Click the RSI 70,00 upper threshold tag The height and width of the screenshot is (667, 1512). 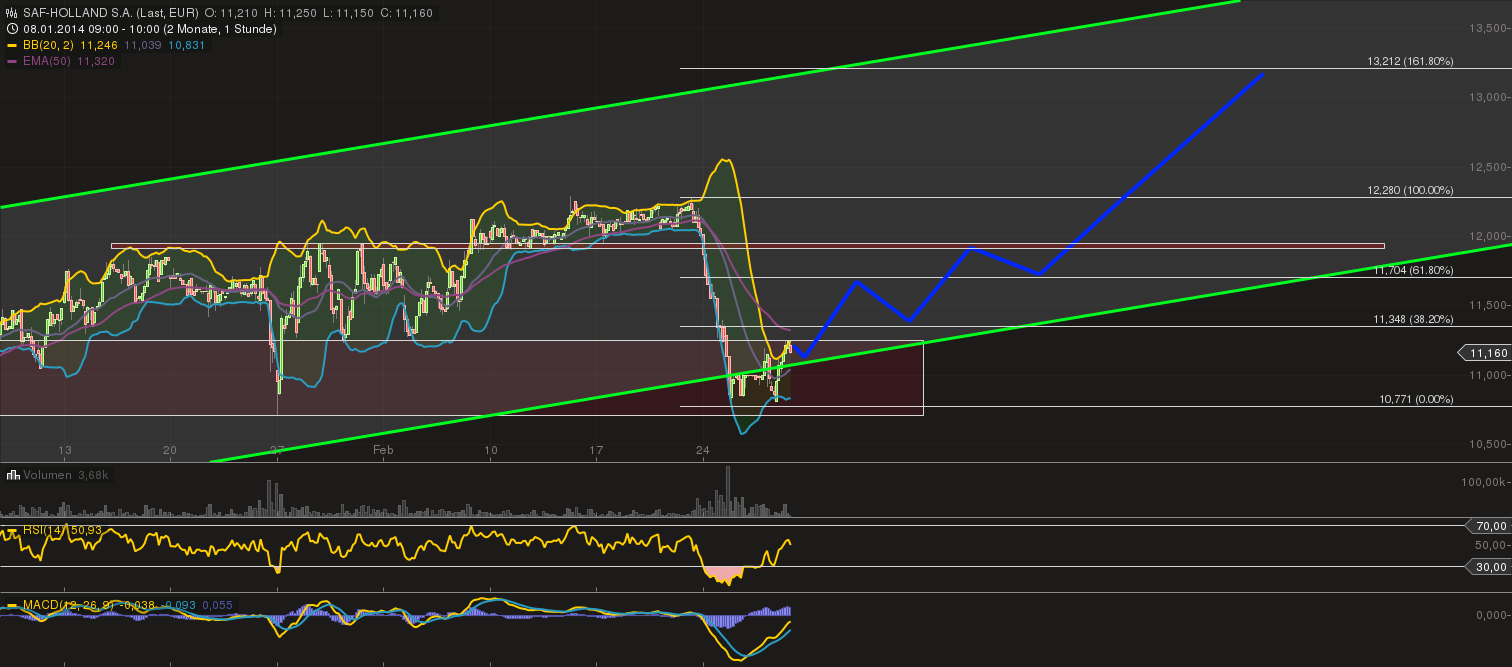[1491, 526]
